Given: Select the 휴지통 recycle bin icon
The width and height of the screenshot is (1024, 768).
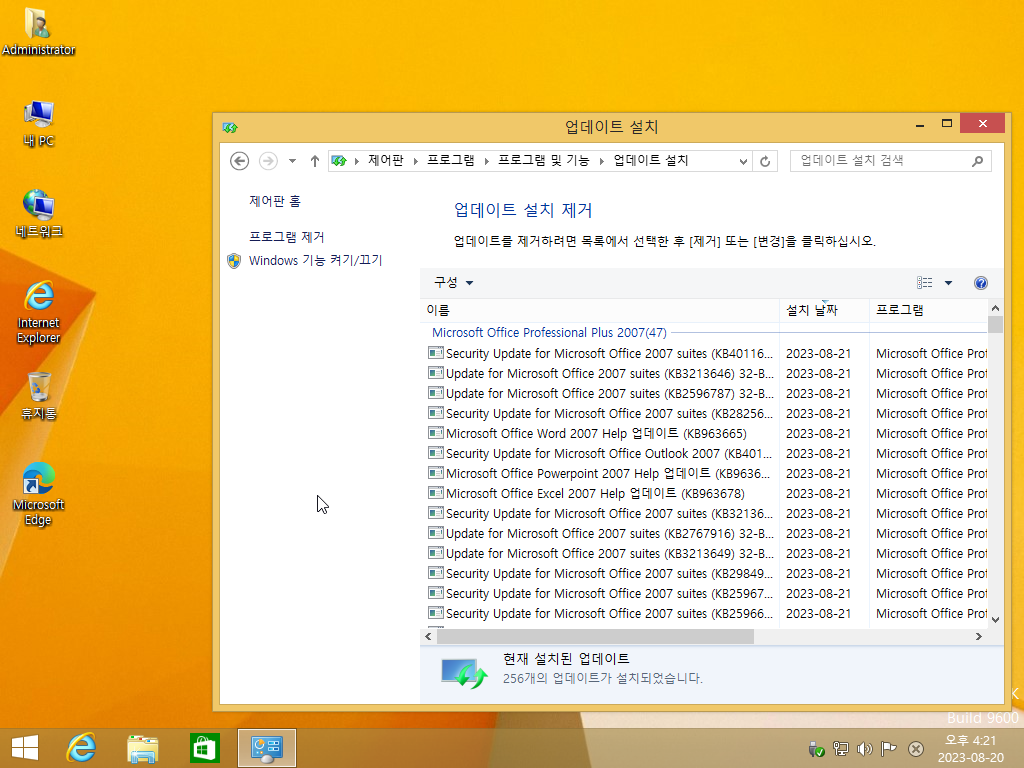Looking at the screenshot, I should pos(39,396).
